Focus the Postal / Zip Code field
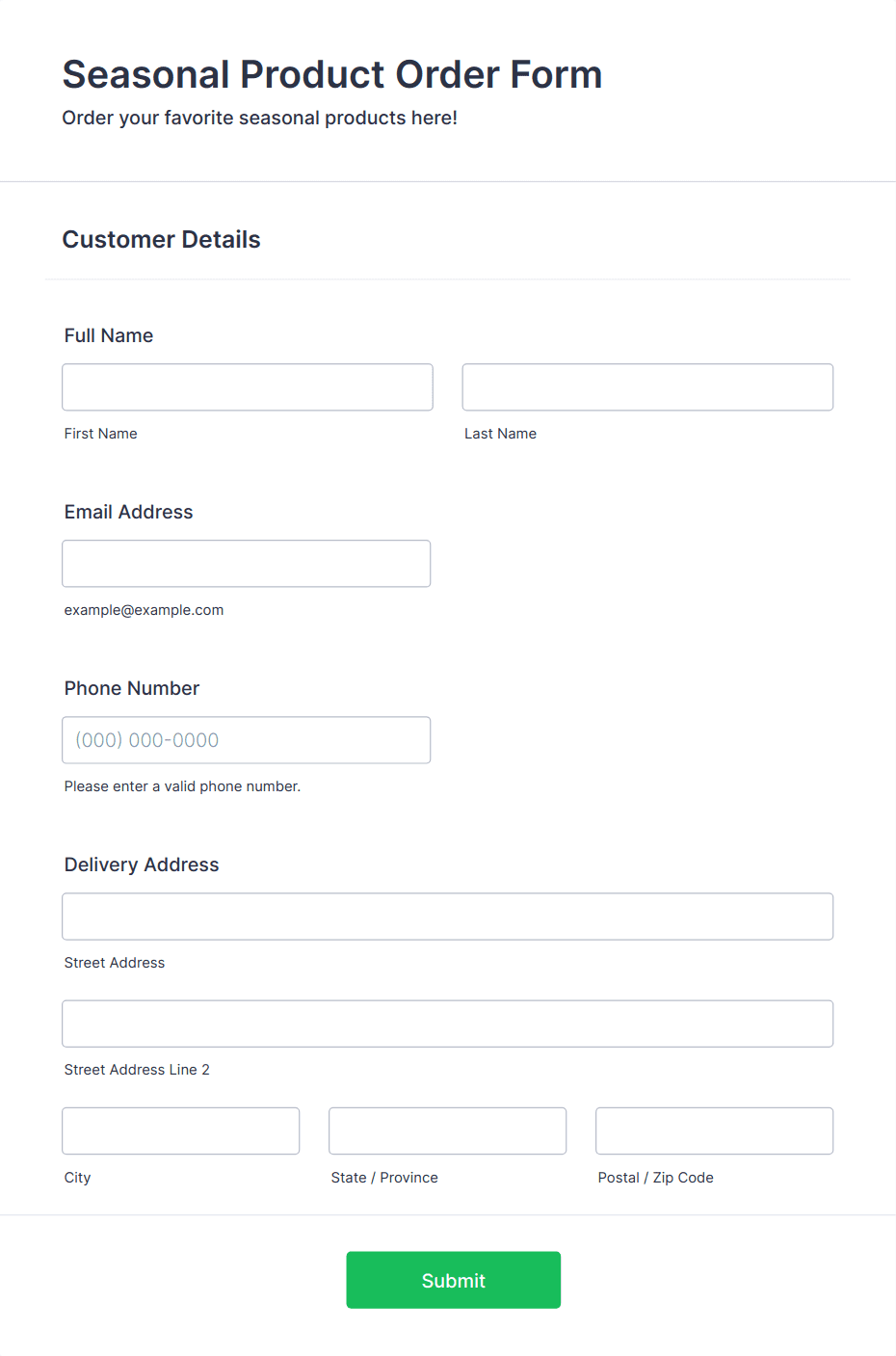Image resolution: width=896 pixels, height=1356 pixels. pos(715,1130)
